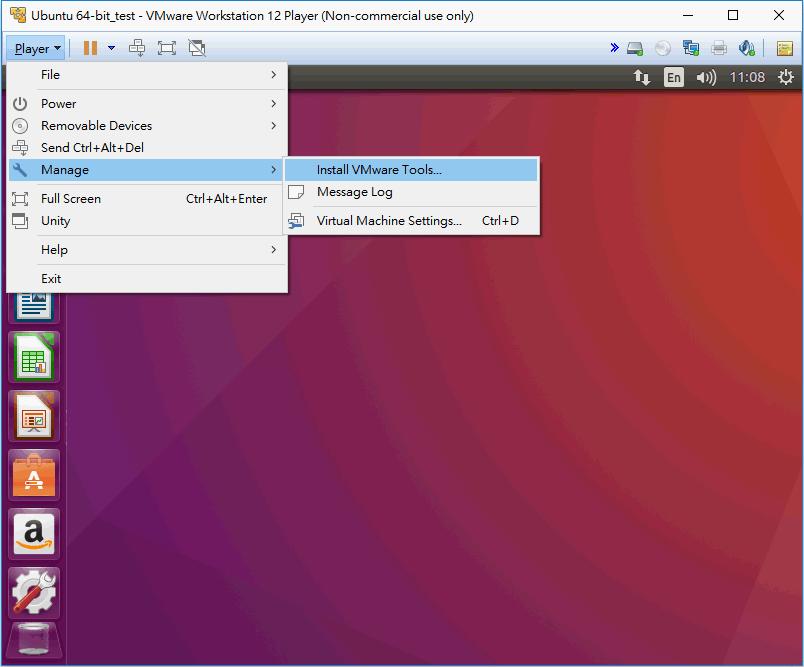Click the power icon beside Power
This screenshot has height=667, width=804.
tap(20, 104)
